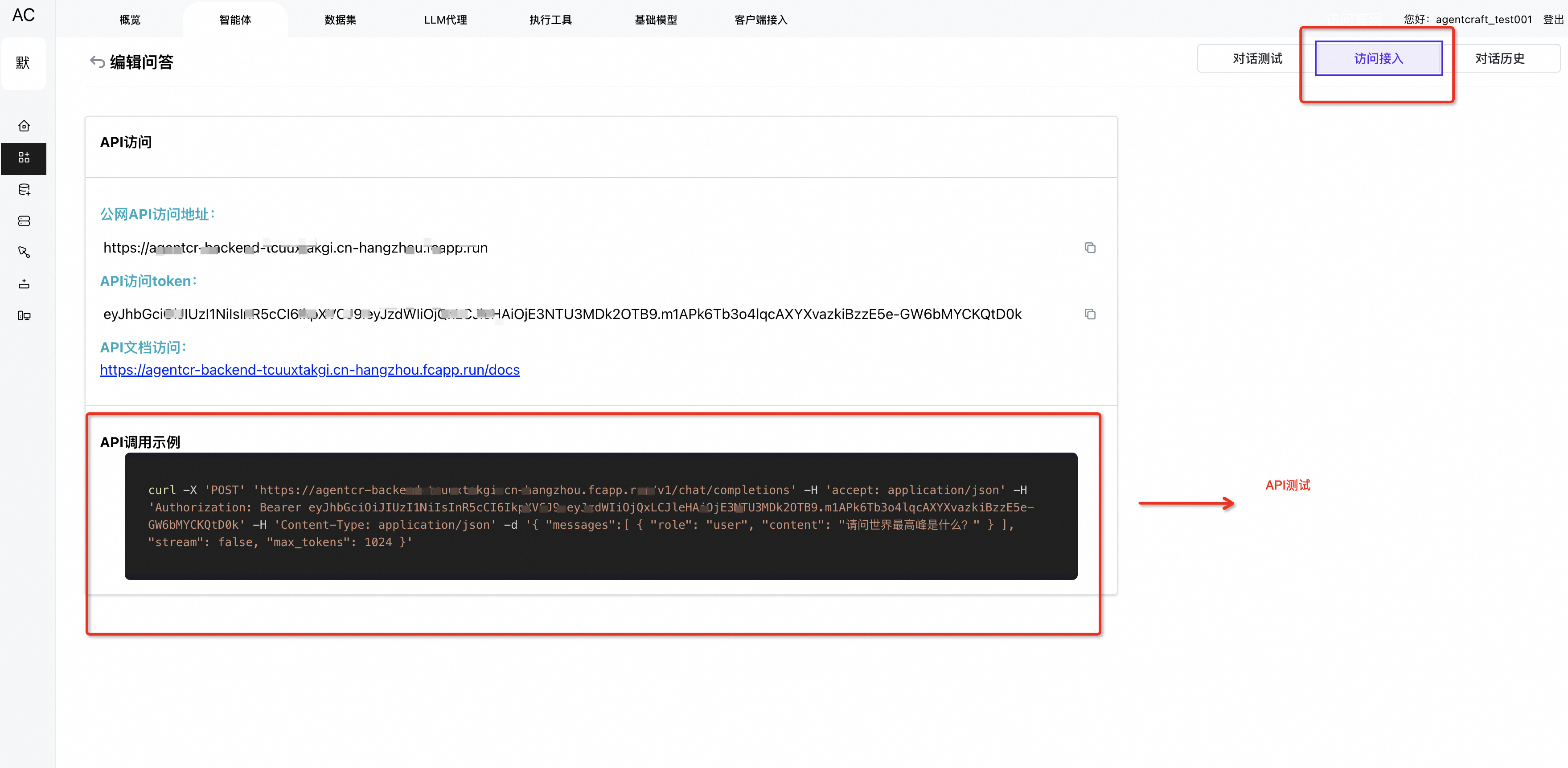Click the base model sidebar icon

point(24,284)
